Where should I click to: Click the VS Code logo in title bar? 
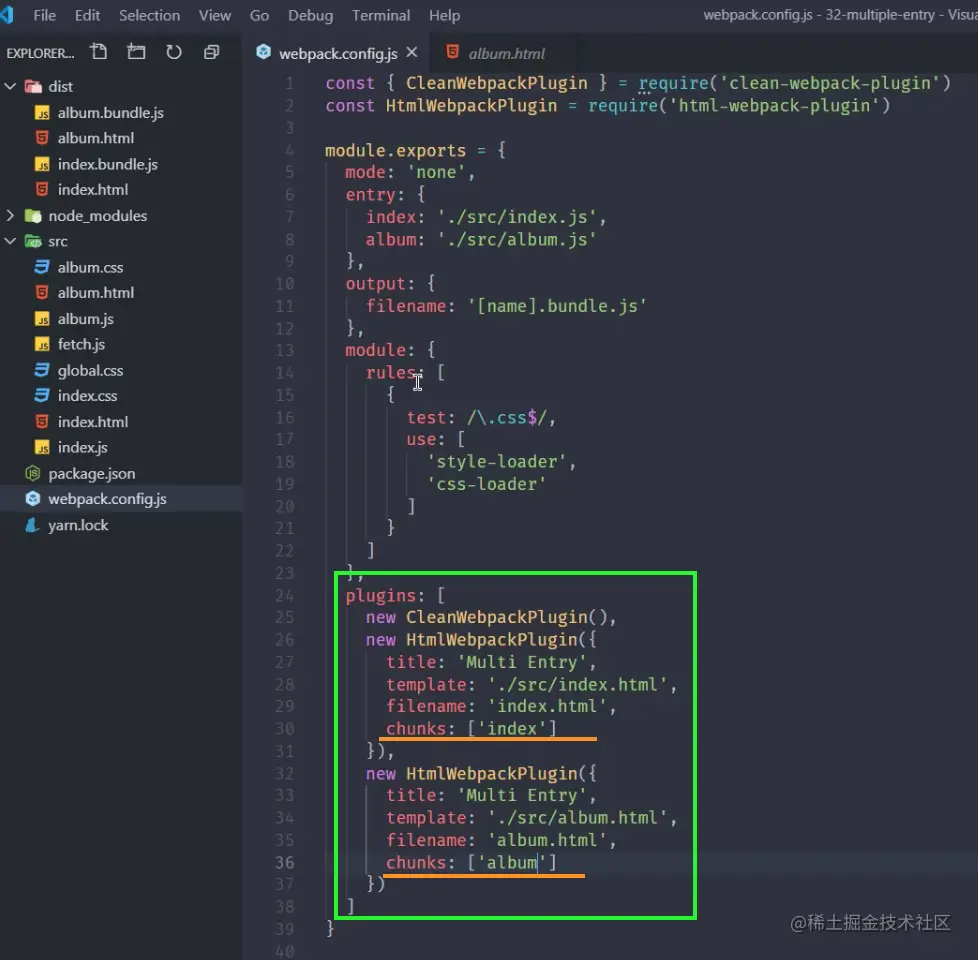[x=6, y=15]
